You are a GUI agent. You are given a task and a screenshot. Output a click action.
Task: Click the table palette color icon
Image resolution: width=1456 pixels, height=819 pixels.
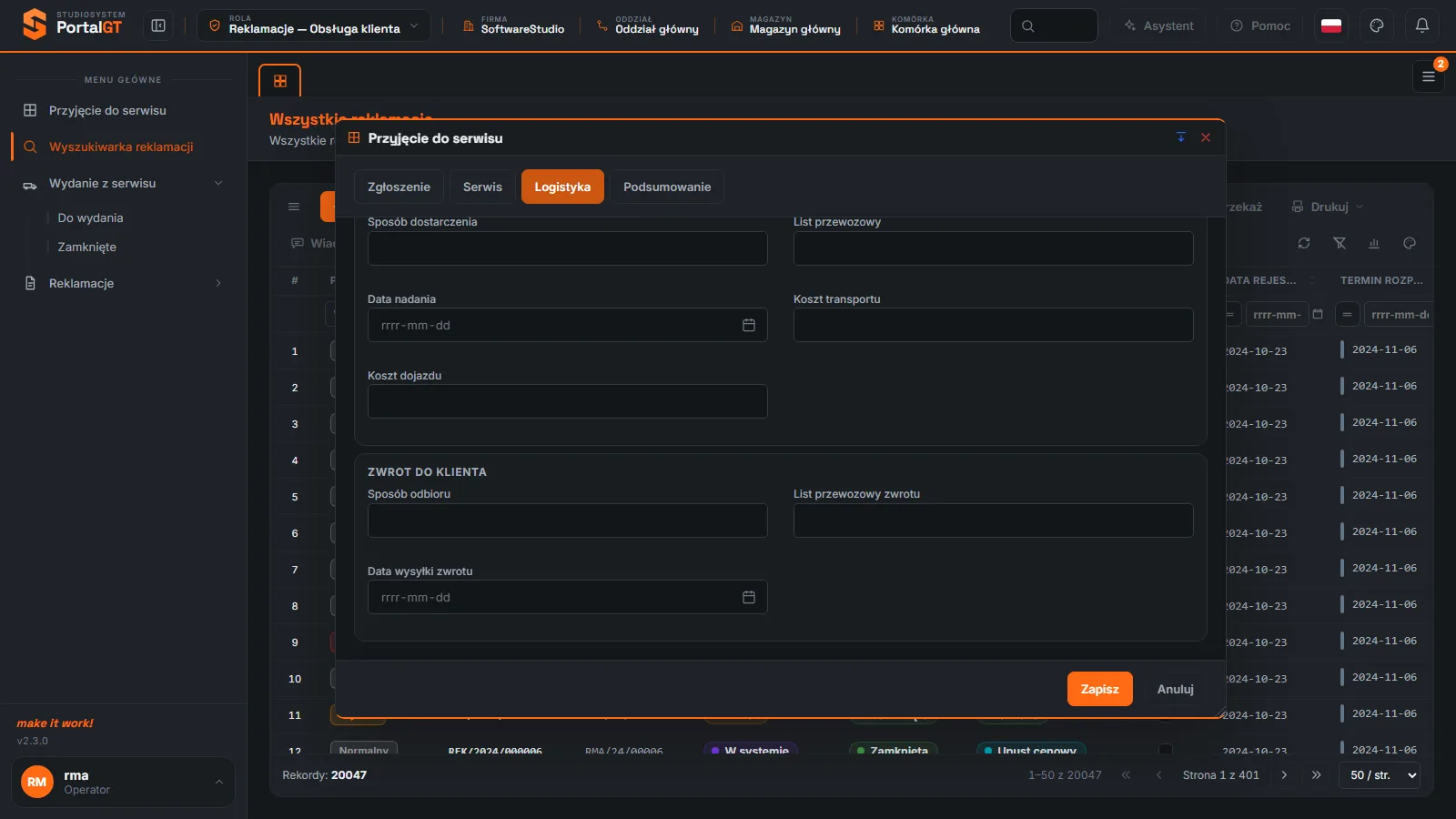click(x=1410, y=243)
